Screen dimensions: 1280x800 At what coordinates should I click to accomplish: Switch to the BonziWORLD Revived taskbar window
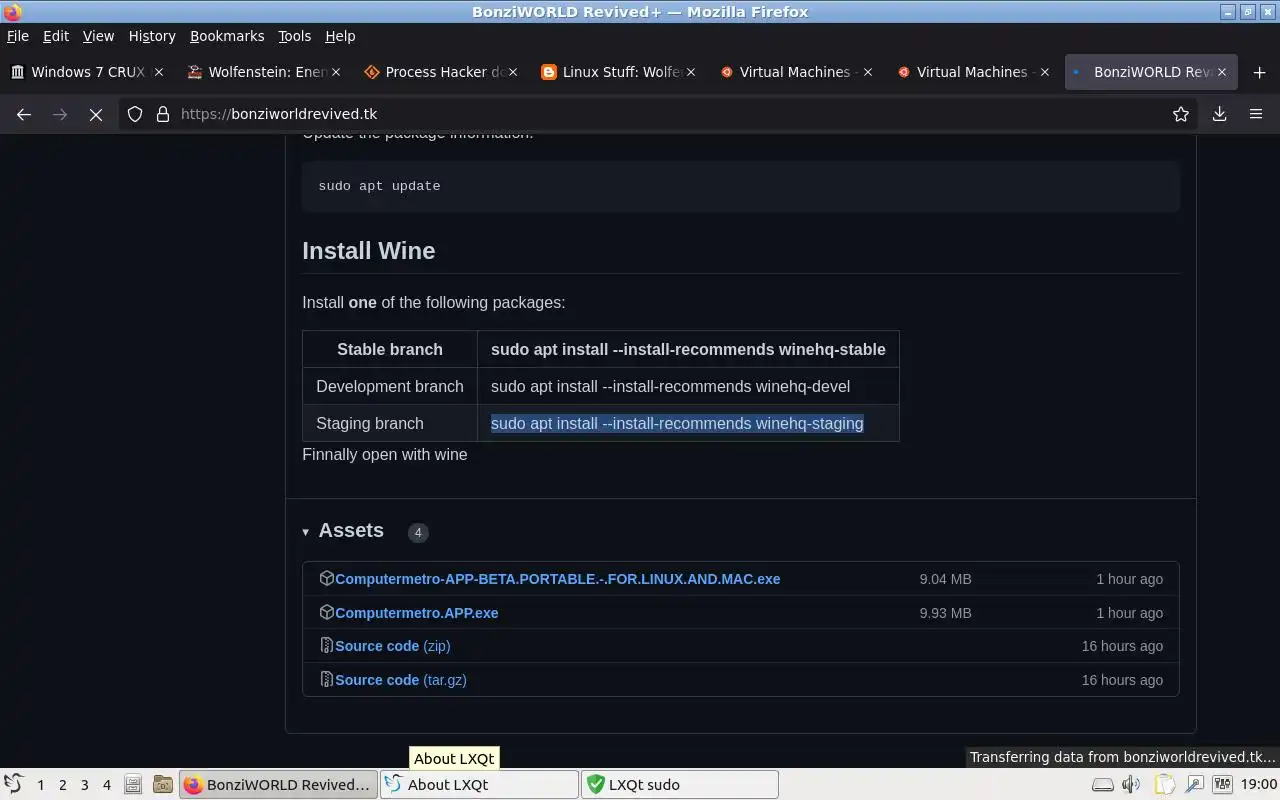[279, 785]
